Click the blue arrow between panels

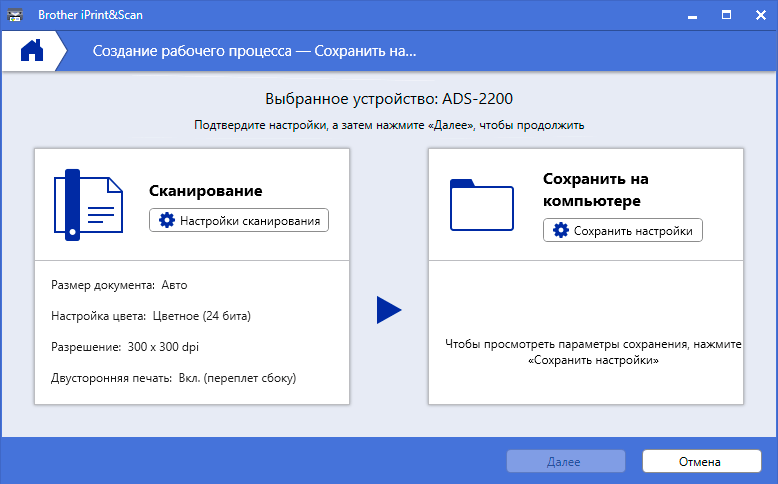pyautogui.click(x=388, y=310)
